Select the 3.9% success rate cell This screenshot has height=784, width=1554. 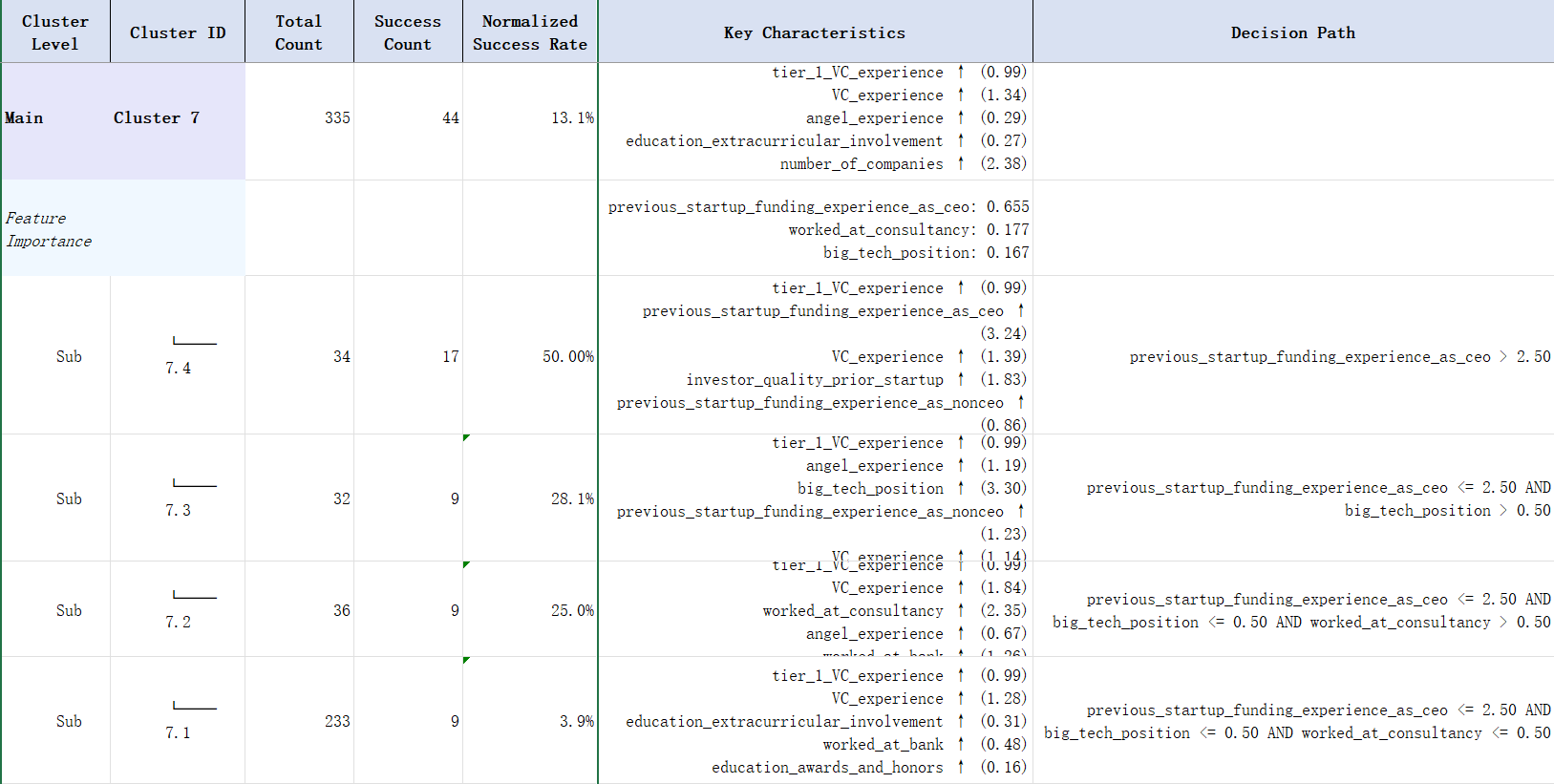(x=576, y=721)
